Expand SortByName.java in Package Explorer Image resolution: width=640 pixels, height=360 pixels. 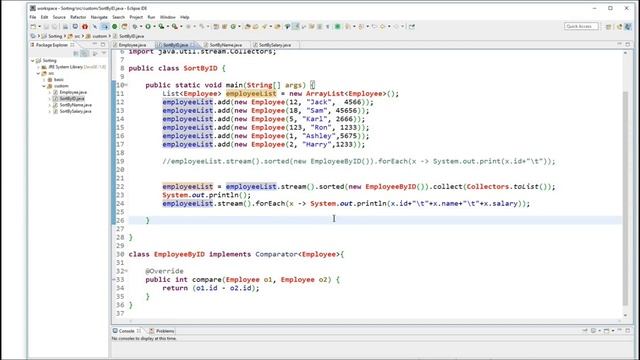coord(50,105)
